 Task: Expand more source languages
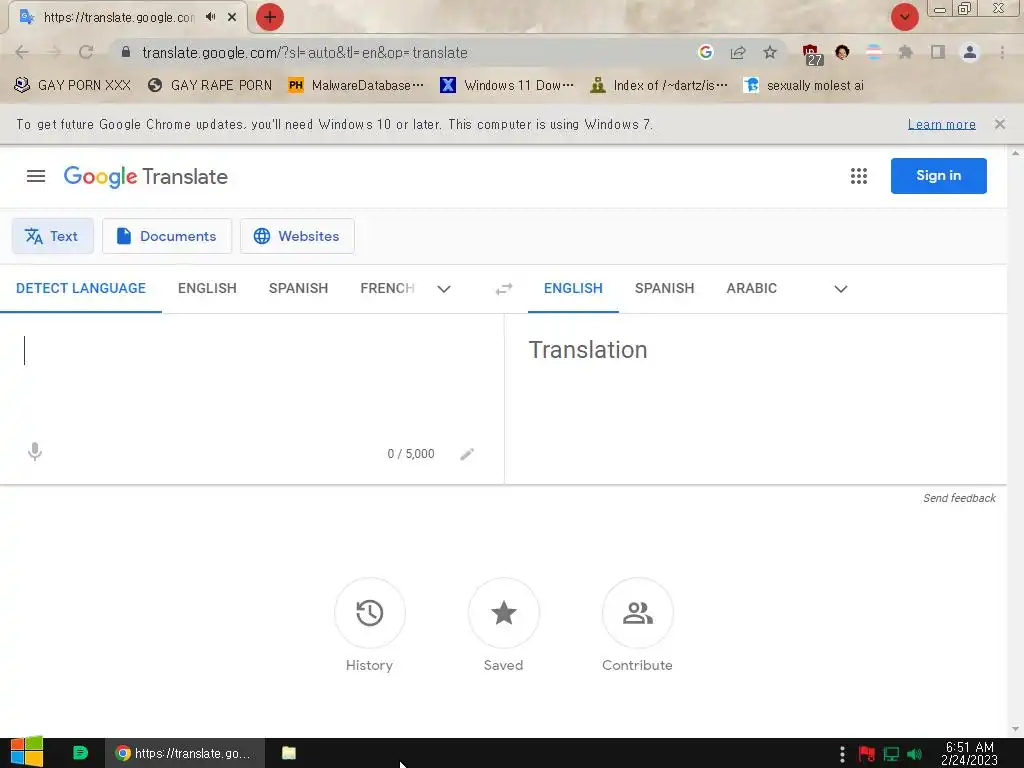click(x=444, y=289)
